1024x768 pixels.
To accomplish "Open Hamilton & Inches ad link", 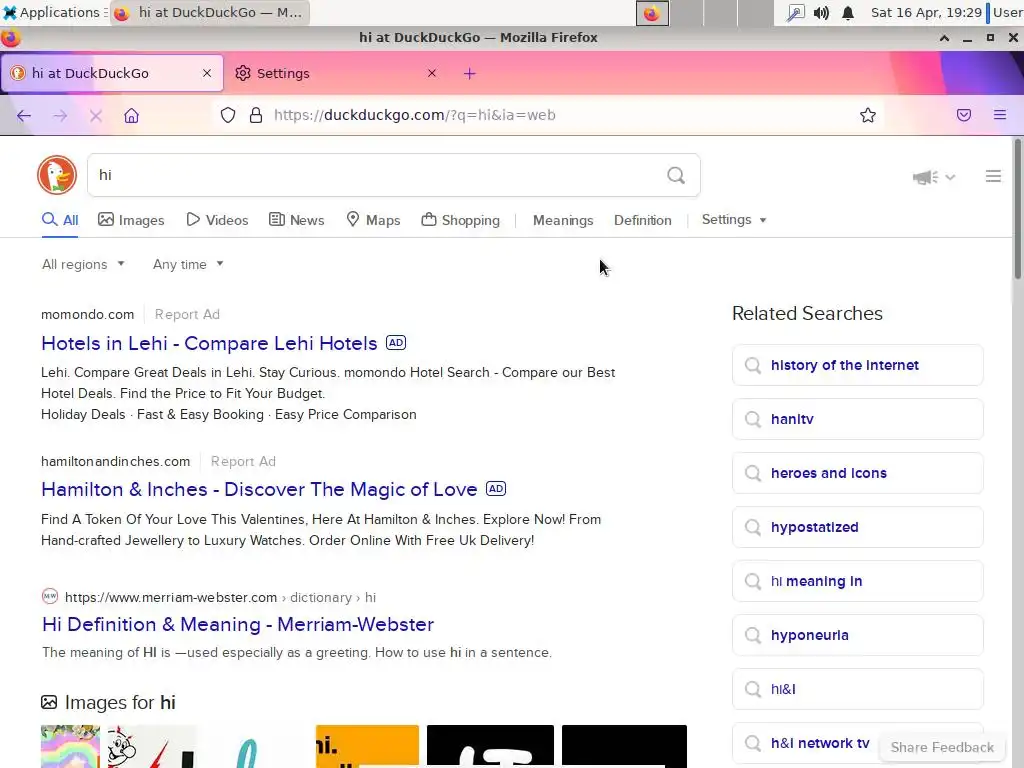I will [259, 490].
